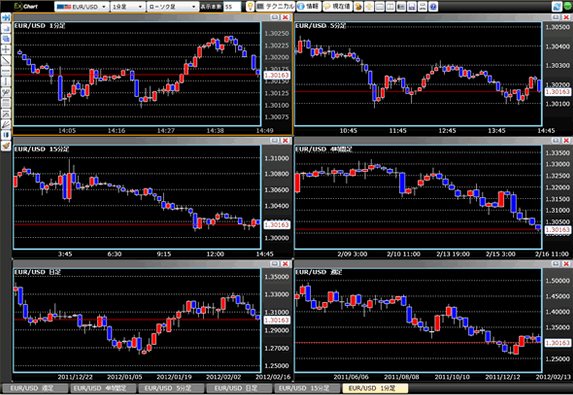This screenshot has width=573, height=395.
Task: Click the 2011/06/06 date label in 週足 chart
Action: [351, 377]
